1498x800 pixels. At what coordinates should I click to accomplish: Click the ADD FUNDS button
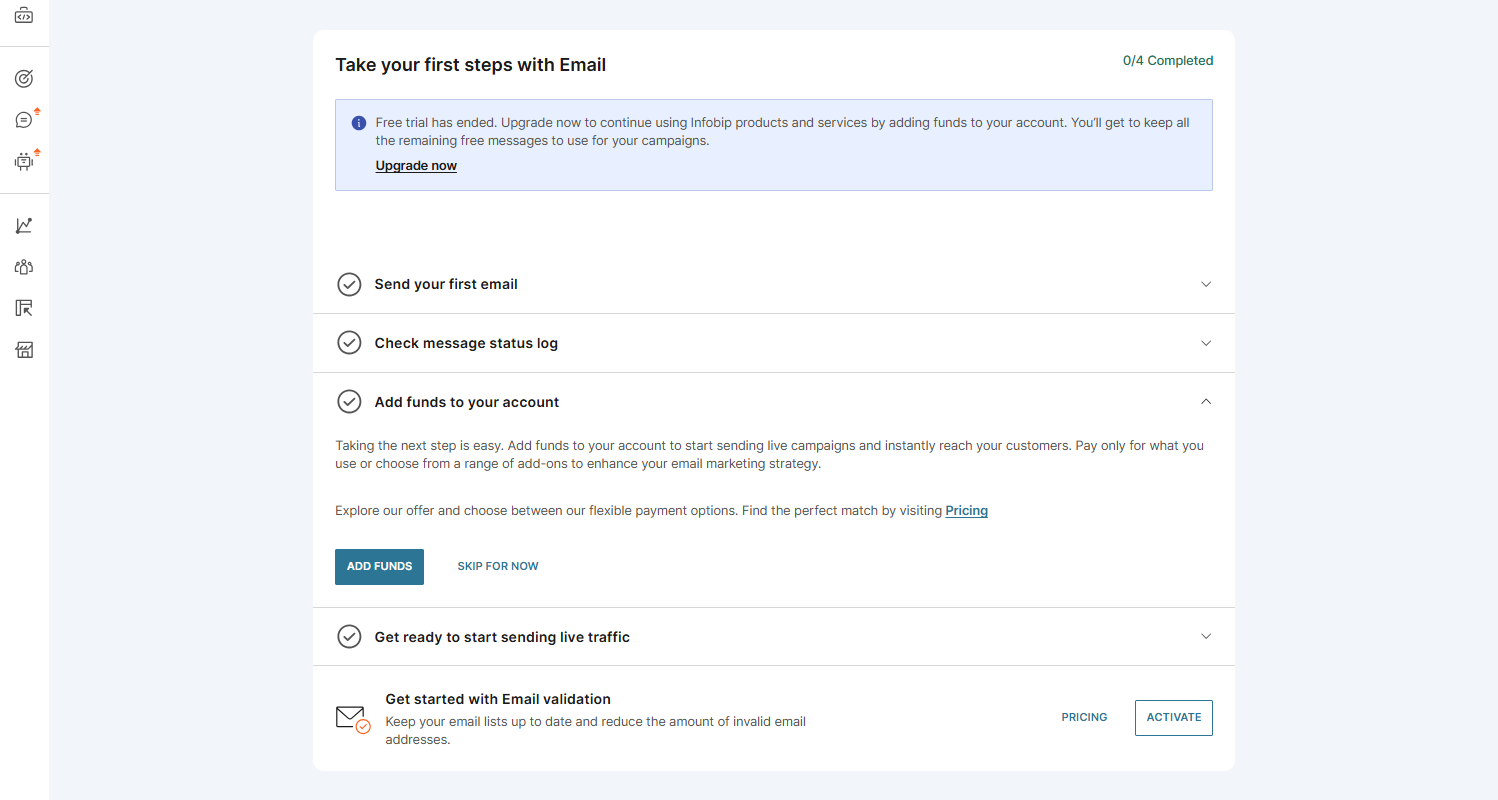[379, 566]
